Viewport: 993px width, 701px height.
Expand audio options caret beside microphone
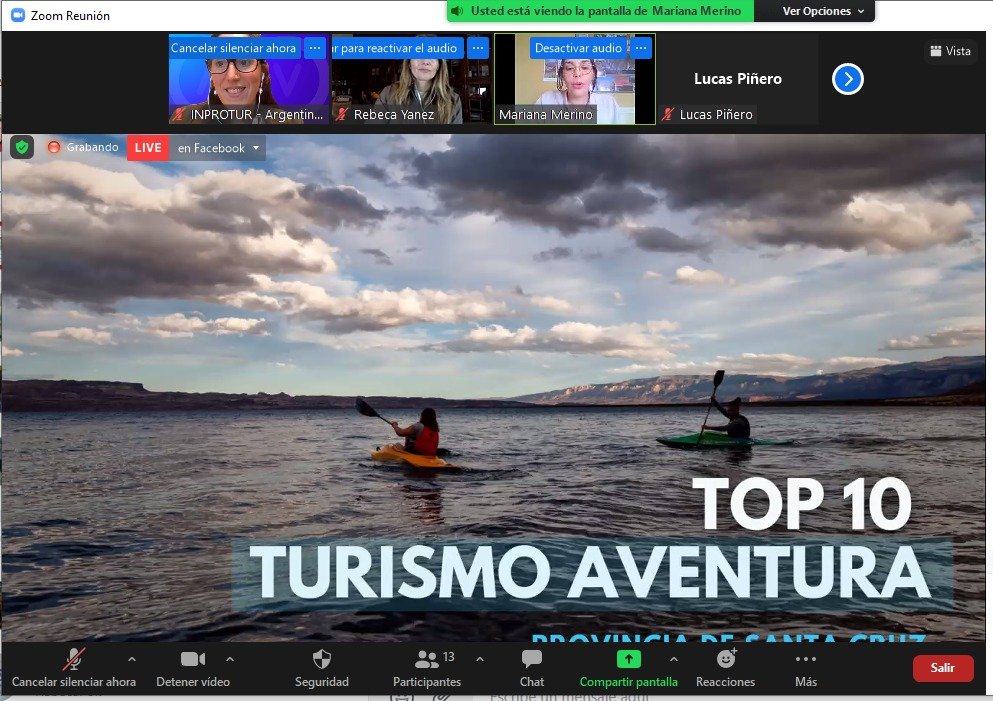pos(132,659)
